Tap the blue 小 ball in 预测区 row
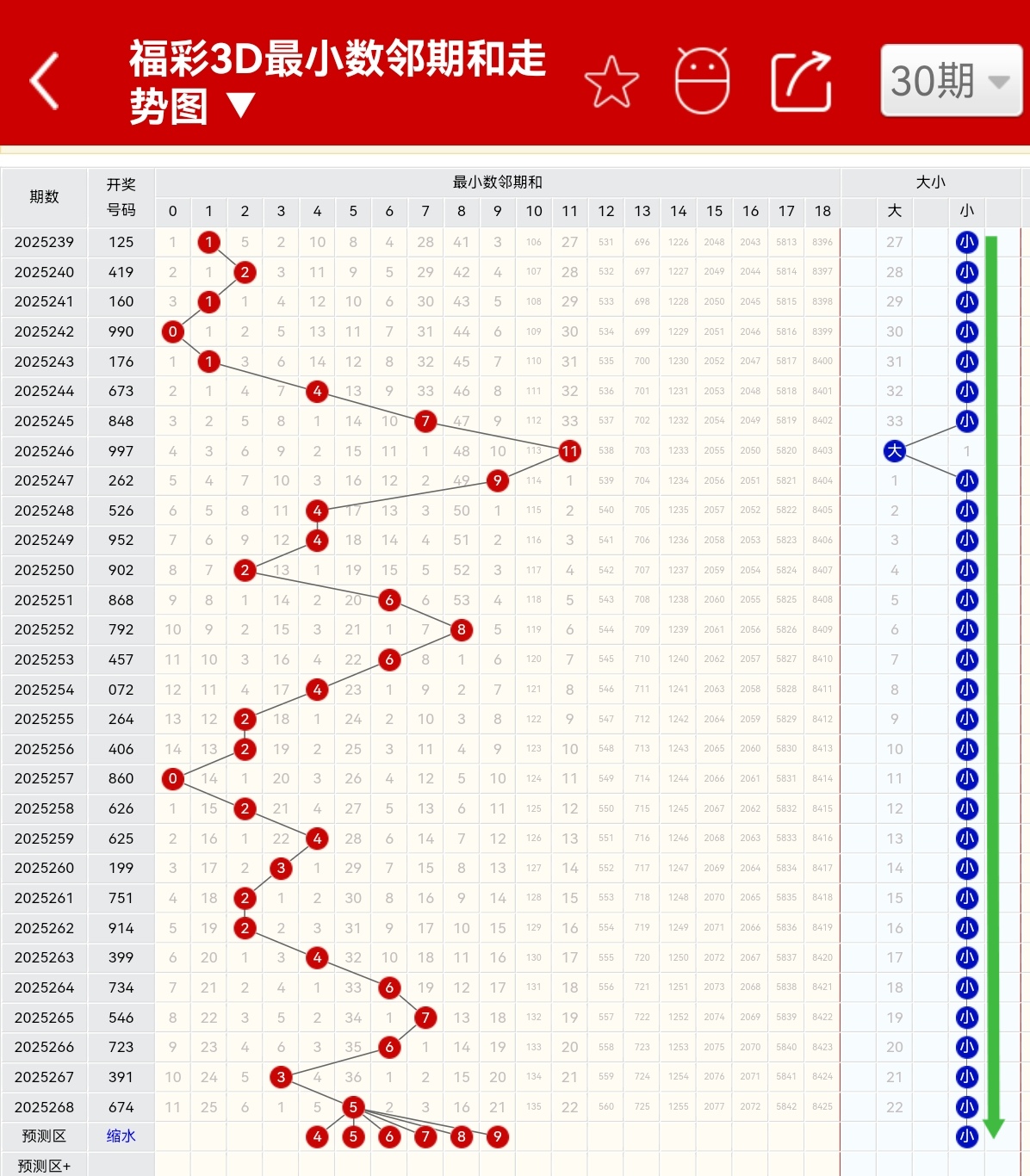This screenshot has width=1030, height=1176. point(967,1136)
